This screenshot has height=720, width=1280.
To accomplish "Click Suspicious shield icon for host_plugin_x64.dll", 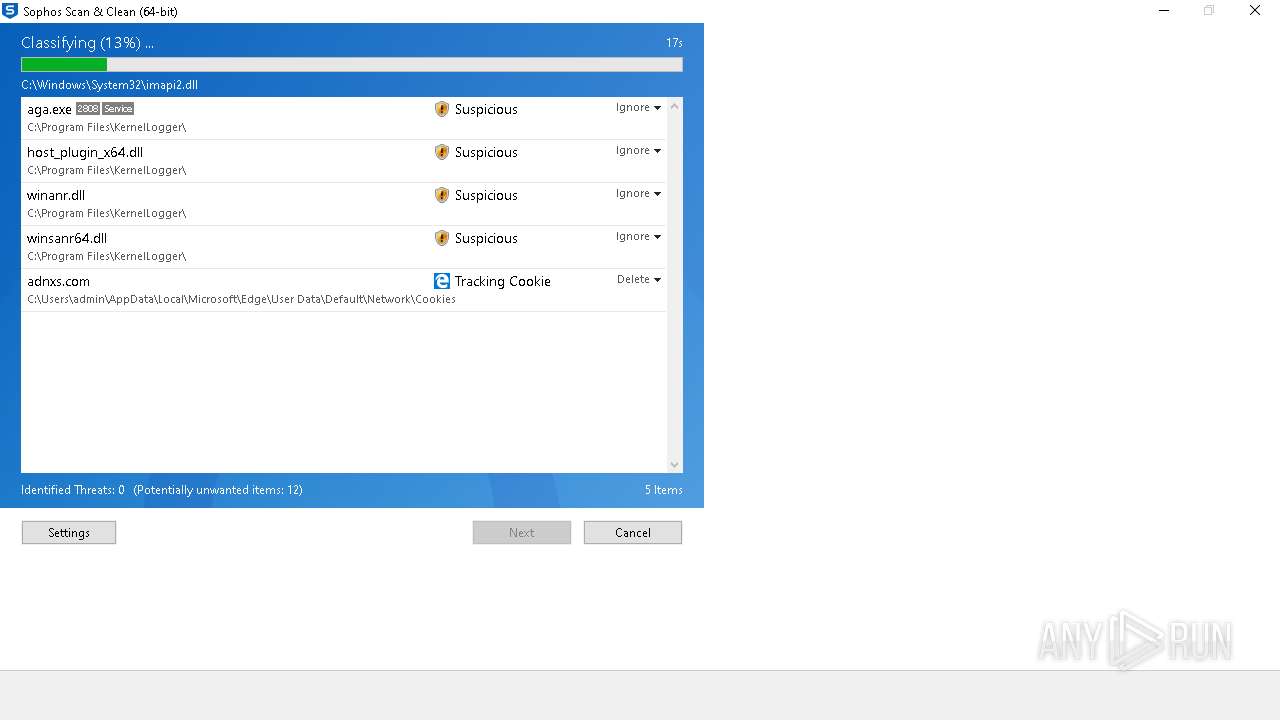I will click(442, 152).
